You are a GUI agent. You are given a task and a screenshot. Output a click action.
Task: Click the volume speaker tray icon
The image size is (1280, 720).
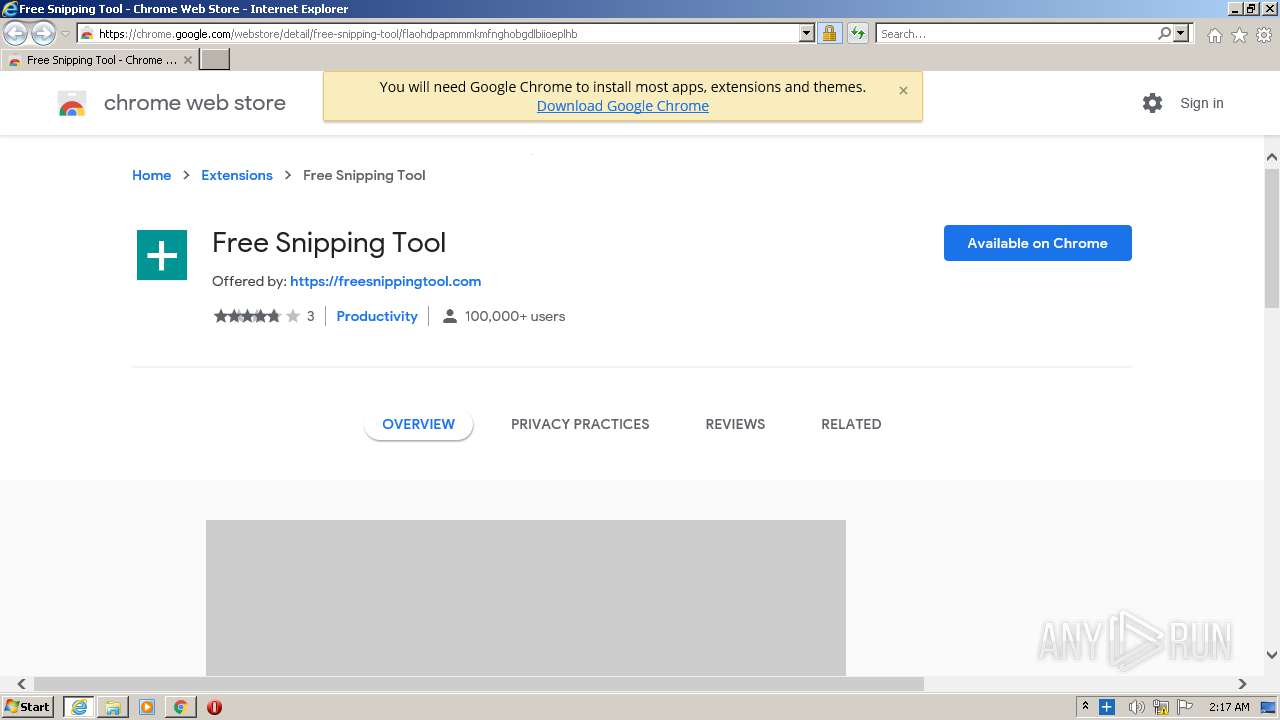coord(1136,707)
